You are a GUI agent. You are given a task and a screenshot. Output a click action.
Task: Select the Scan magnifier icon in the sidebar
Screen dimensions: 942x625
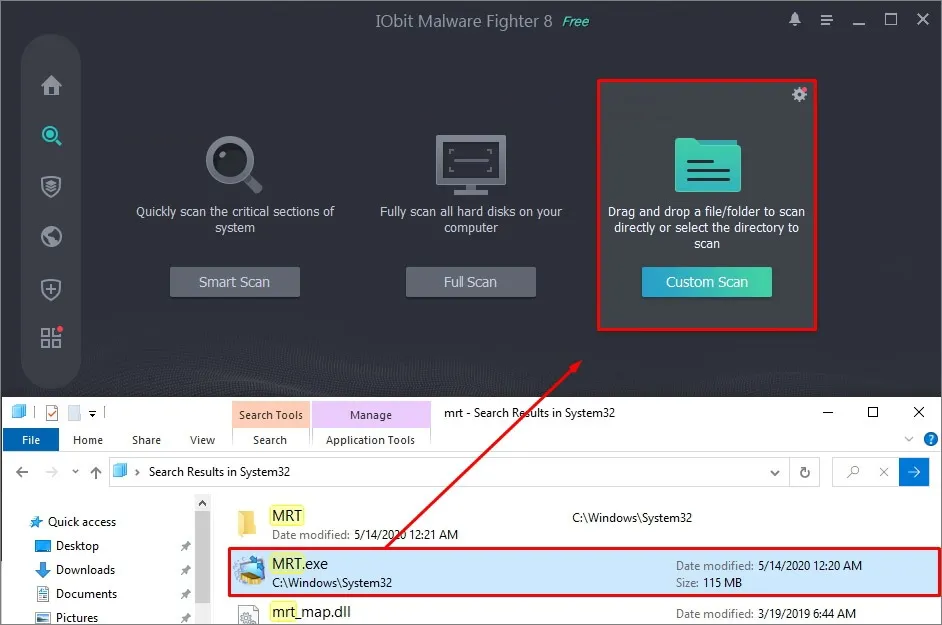click(x=50, y=136)
